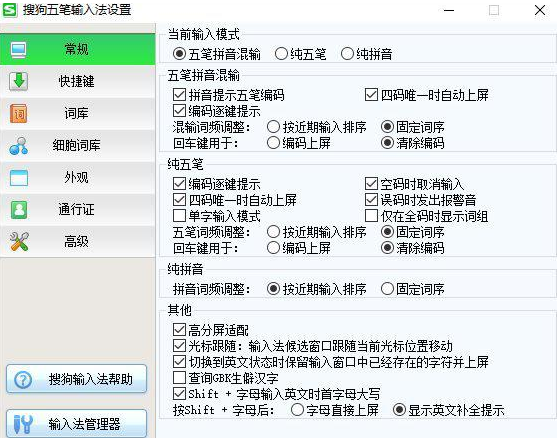The image size is (560, 448).
Task: Toggle 光标跟随 checkbox
Action: pyautogui.click(x=179, y=346)
